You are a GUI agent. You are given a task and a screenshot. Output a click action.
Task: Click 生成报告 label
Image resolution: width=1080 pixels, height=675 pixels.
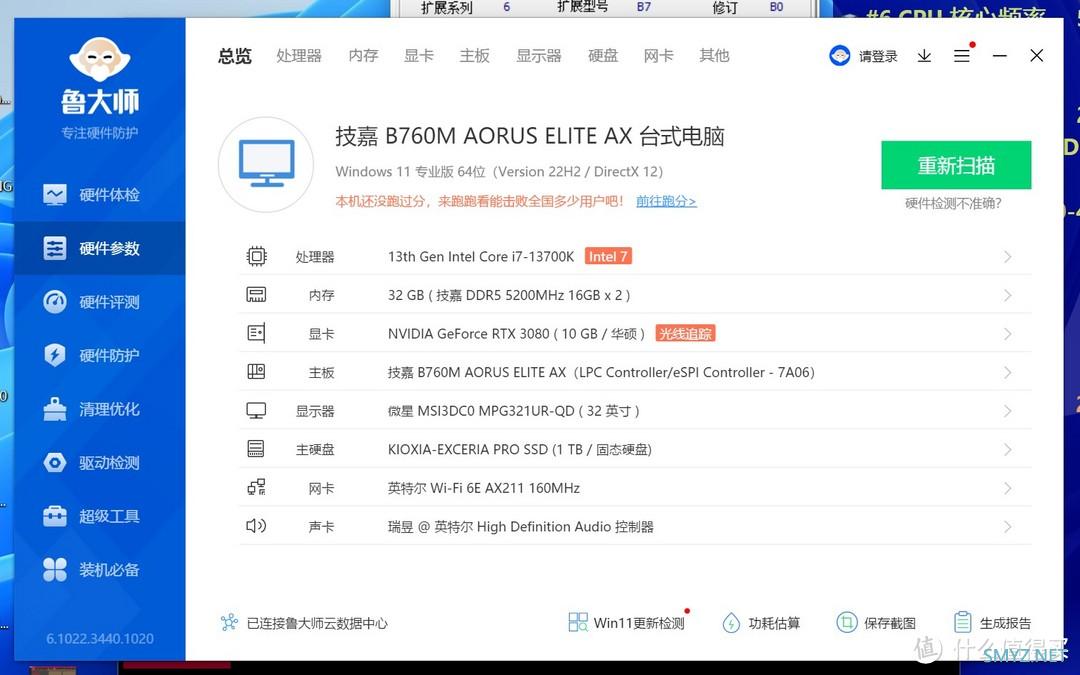click(1006, 623)
